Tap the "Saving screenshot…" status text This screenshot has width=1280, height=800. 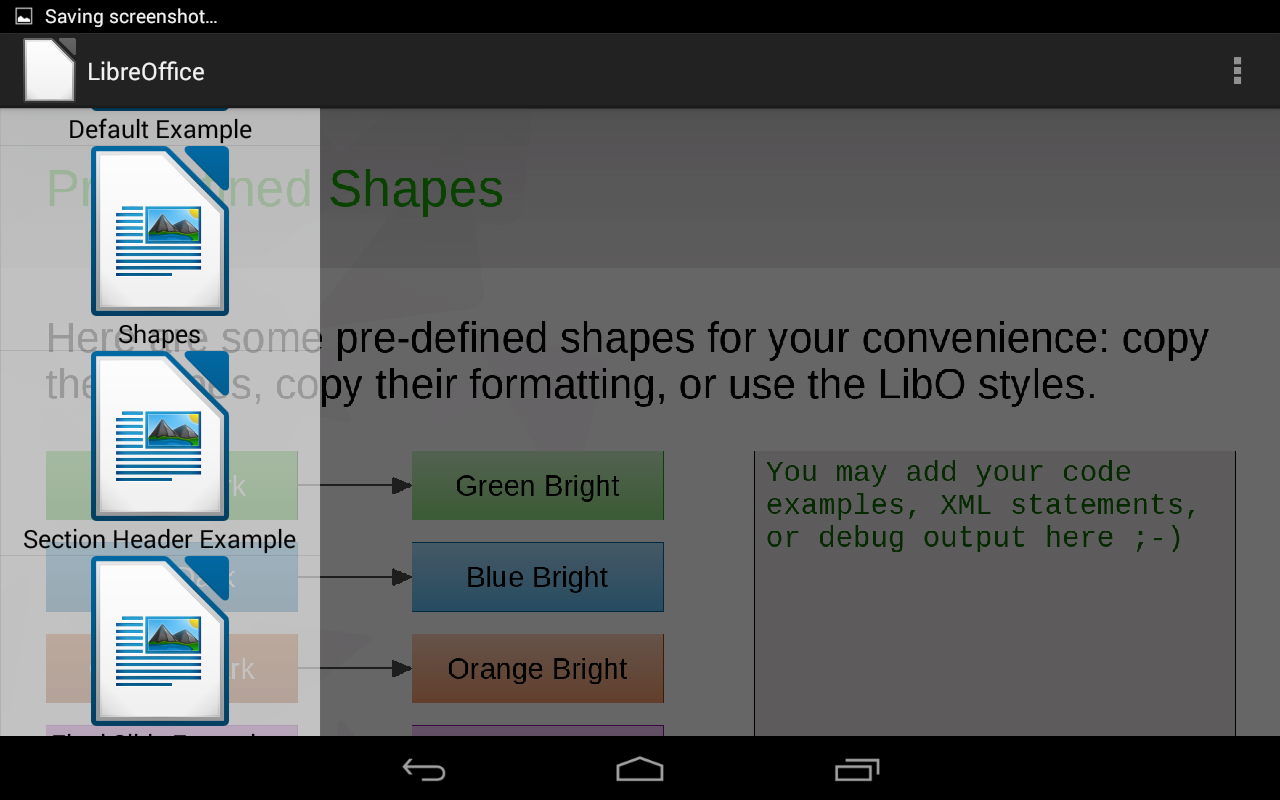coord(131,17)
